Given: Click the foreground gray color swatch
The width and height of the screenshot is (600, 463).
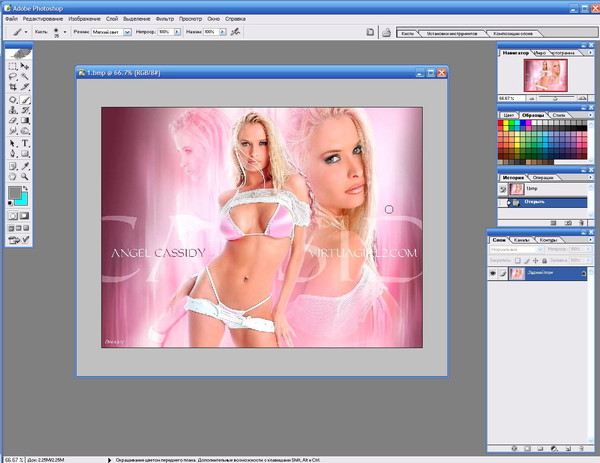Looking at the screenshot, I should pos(15,193).
